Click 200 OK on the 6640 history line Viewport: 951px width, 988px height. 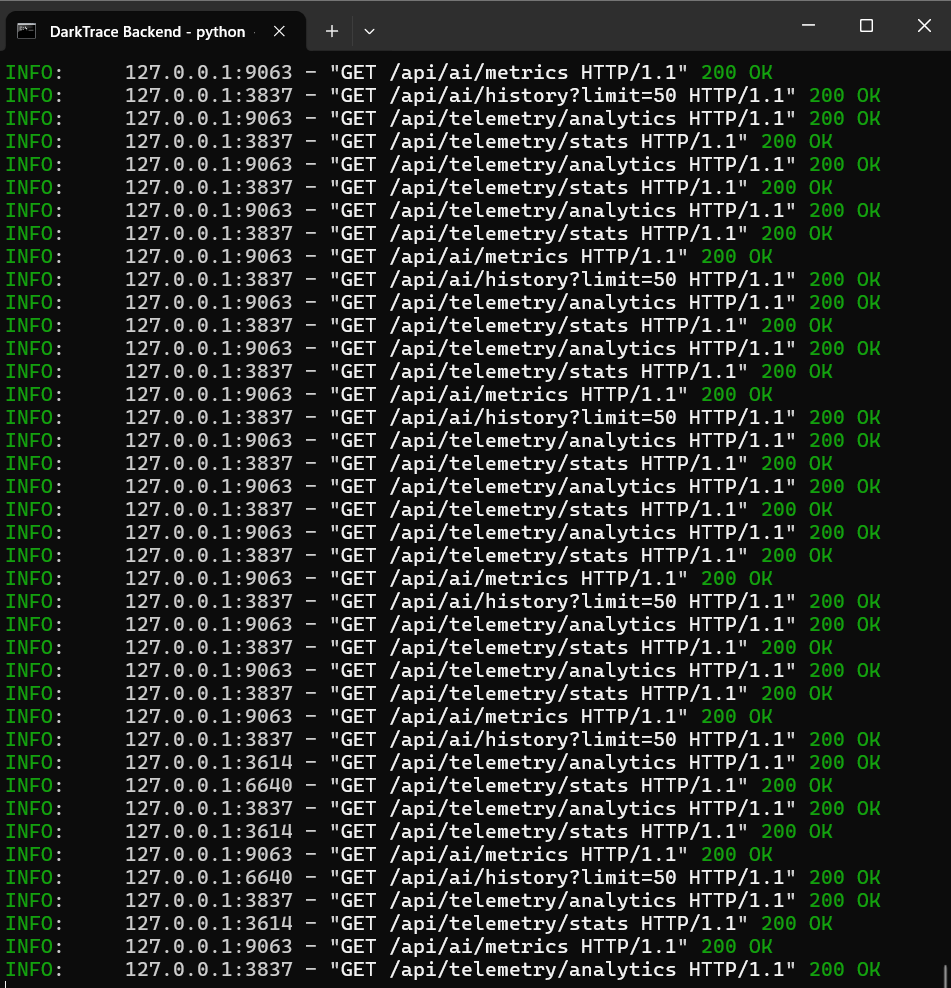tap(845, 878)
